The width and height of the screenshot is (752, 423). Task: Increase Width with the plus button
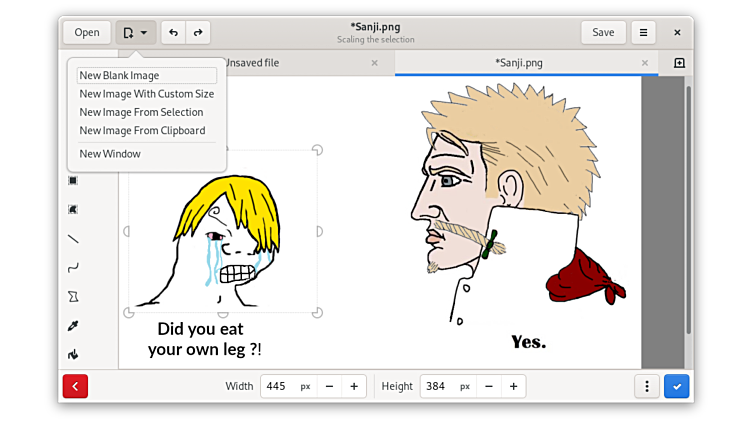pyautogui.click(x=354, y=386)
